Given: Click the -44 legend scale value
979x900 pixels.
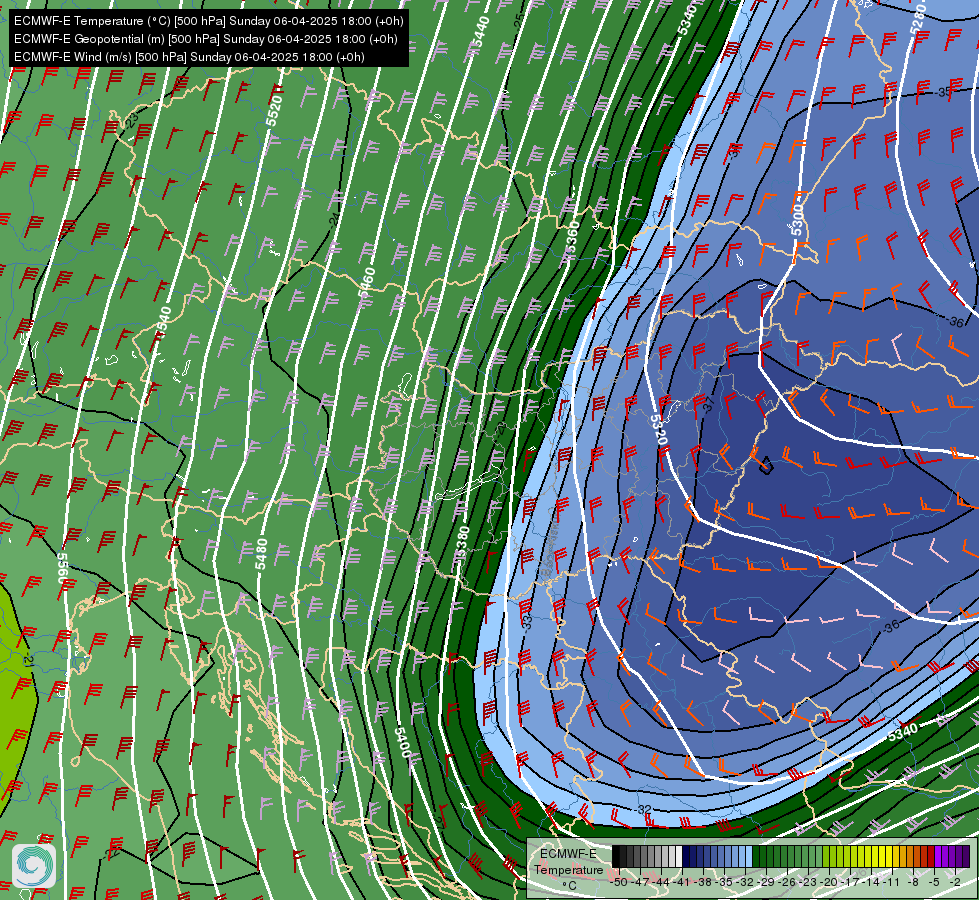Looking at the screenshot, I should point(662,883).
